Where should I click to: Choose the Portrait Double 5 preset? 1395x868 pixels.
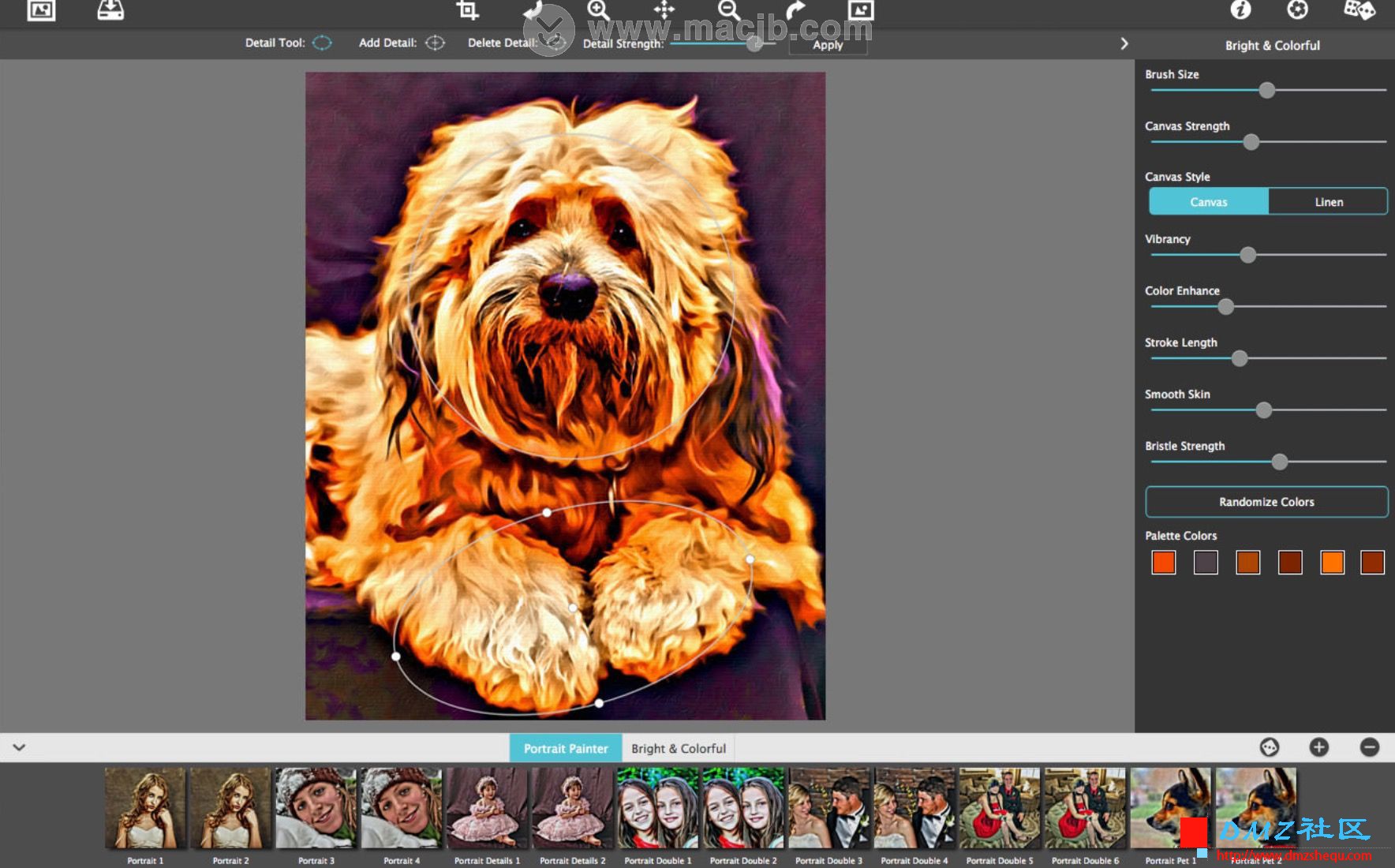click(1000, 809)
